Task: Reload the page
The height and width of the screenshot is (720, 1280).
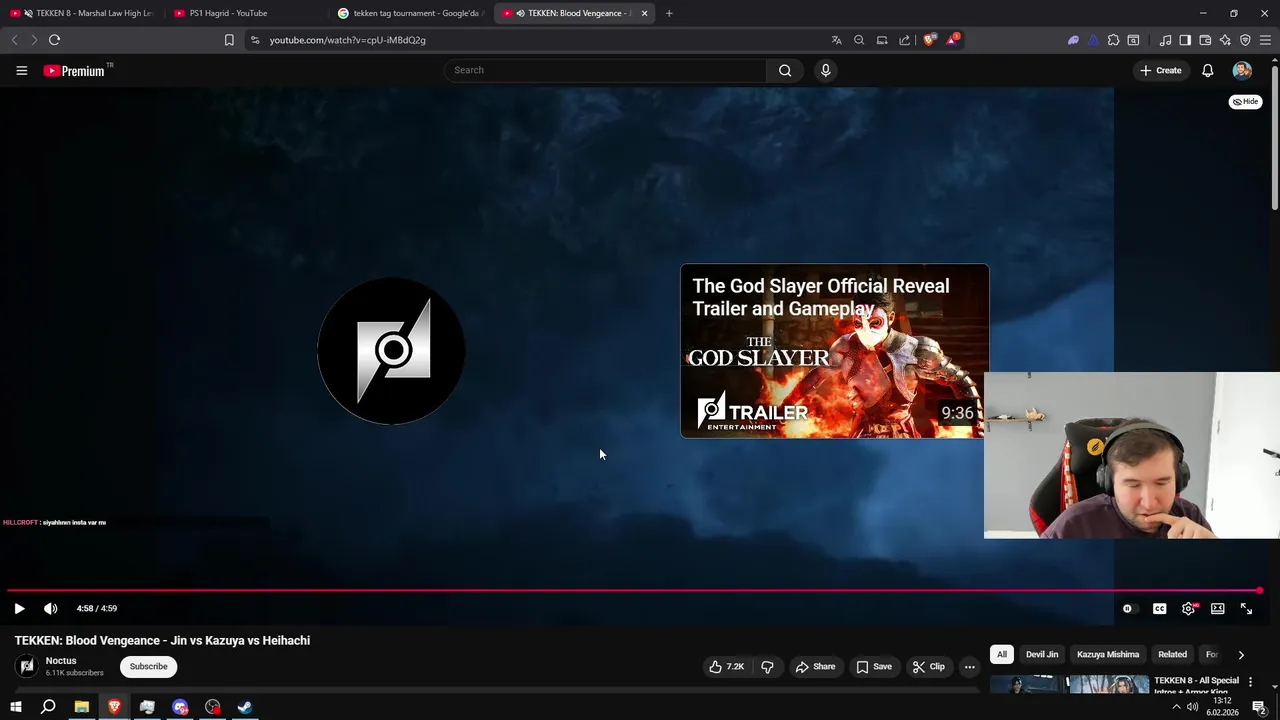Action: pyautogui.click(x=54, y=40)
